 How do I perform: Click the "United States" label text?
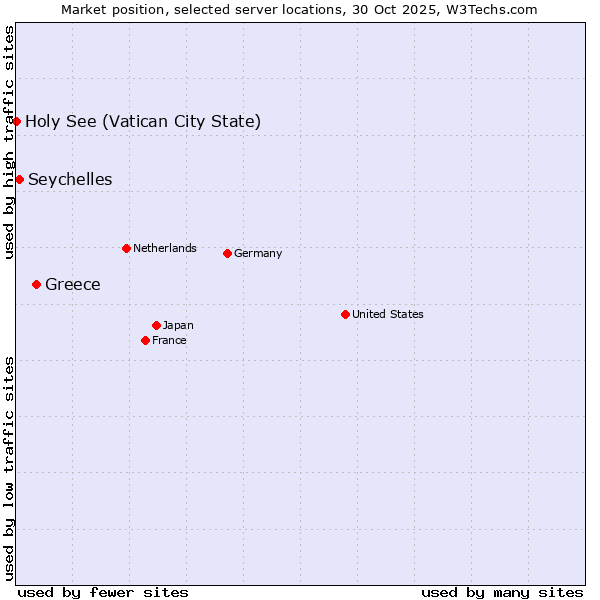click(388, 315)
